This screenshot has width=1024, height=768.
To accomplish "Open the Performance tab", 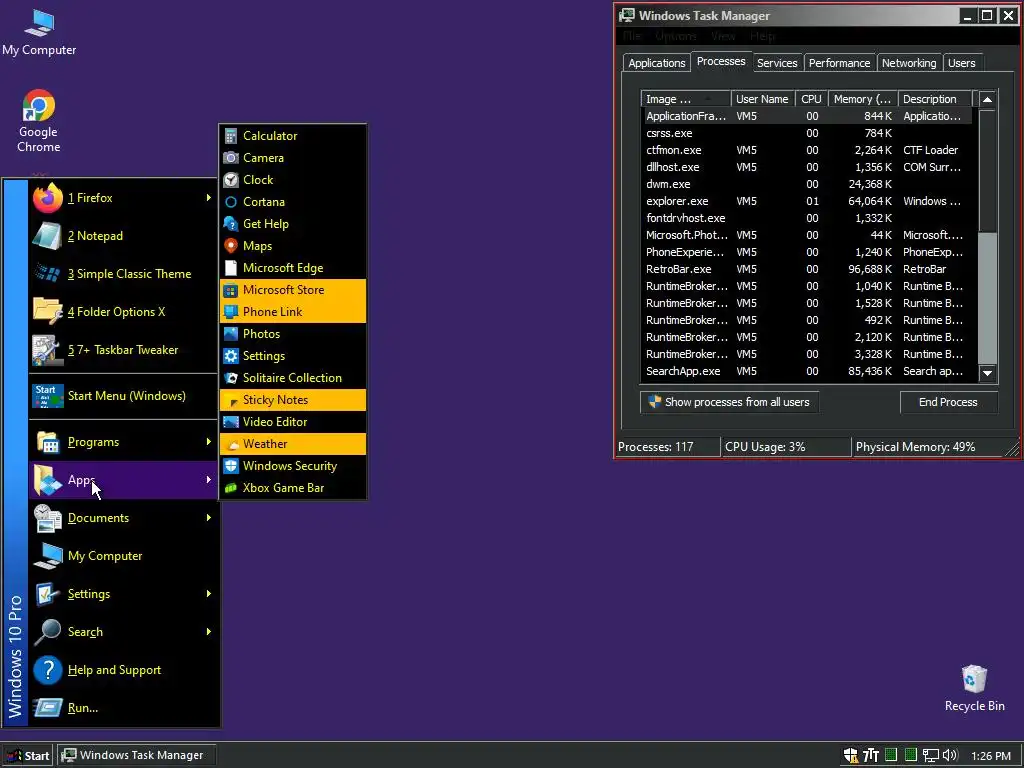I will pos(839,63).
